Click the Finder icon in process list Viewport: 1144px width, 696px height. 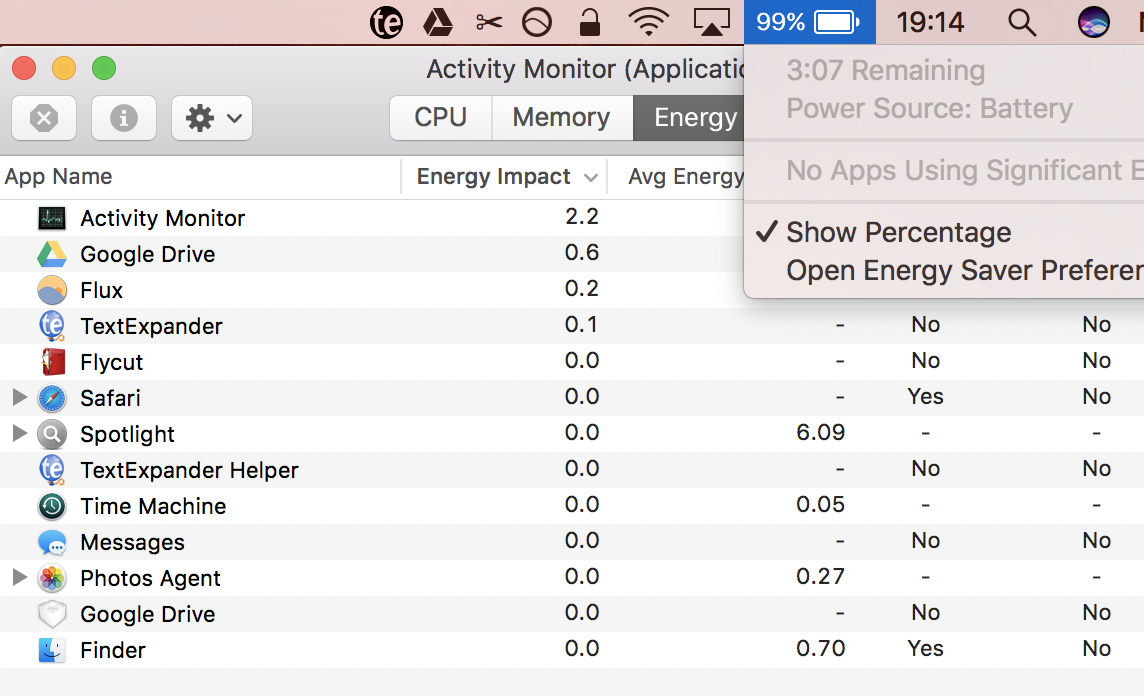(x=52, y=650)
